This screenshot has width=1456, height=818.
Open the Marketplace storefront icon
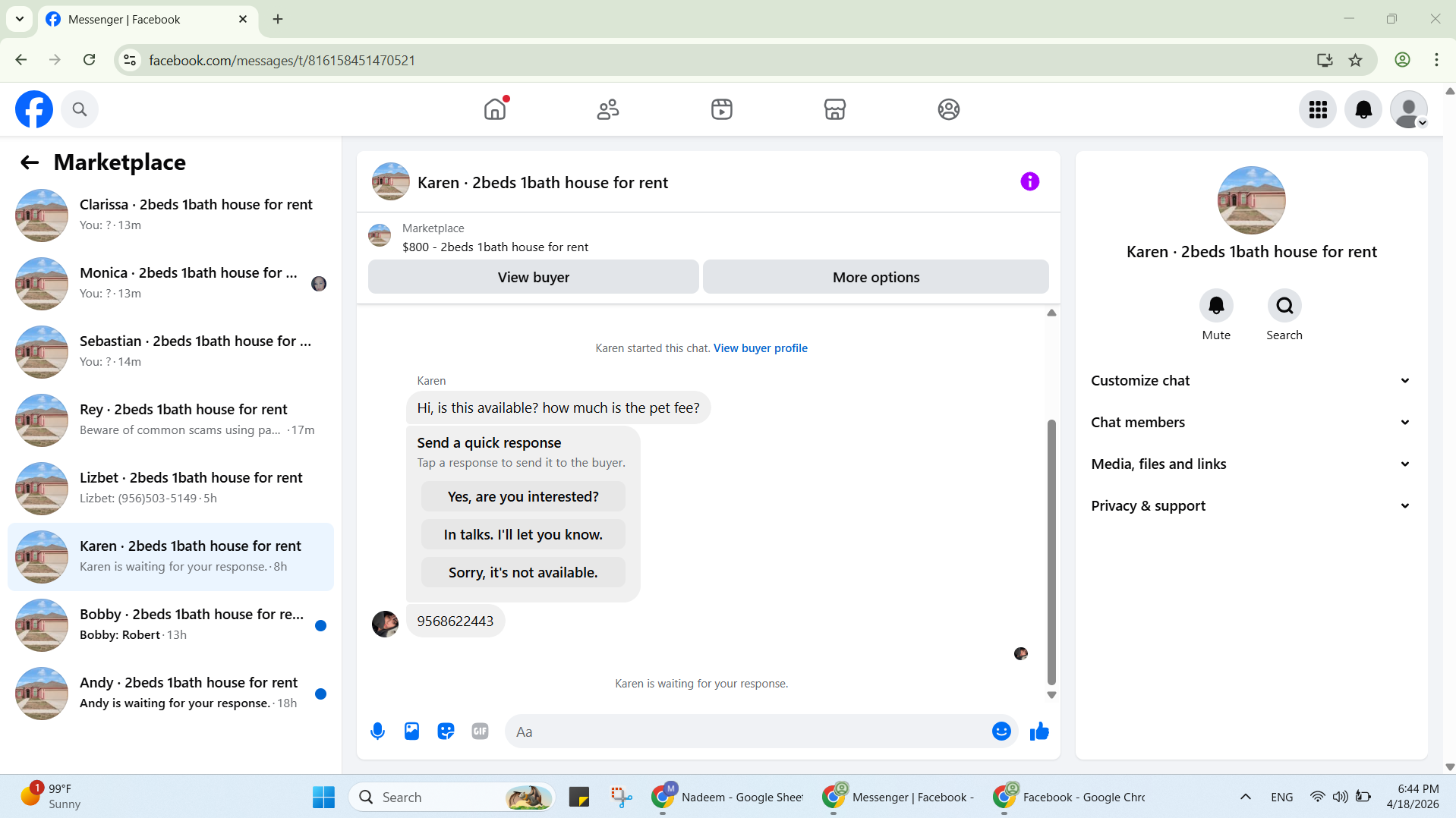(x=835, y=109)
